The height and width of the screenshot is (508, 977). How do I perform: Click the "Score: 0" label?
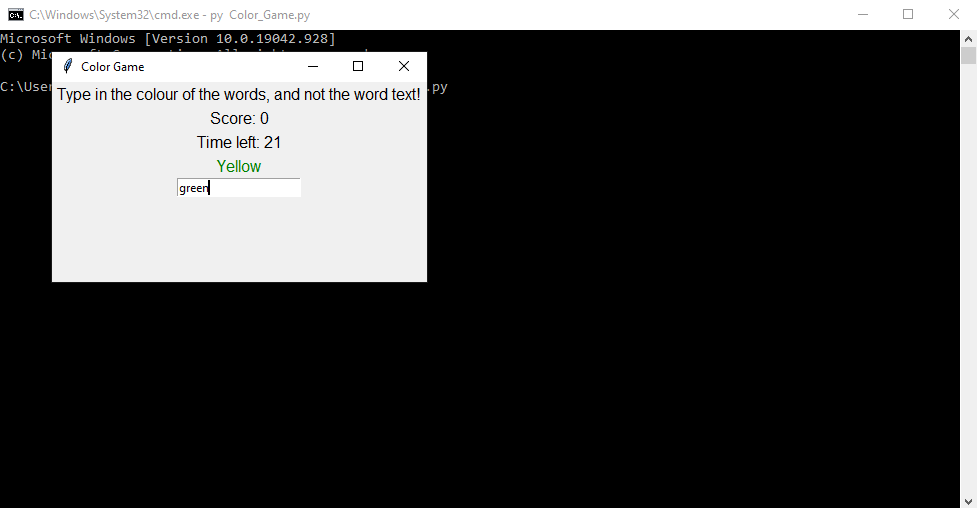(239, 118)
